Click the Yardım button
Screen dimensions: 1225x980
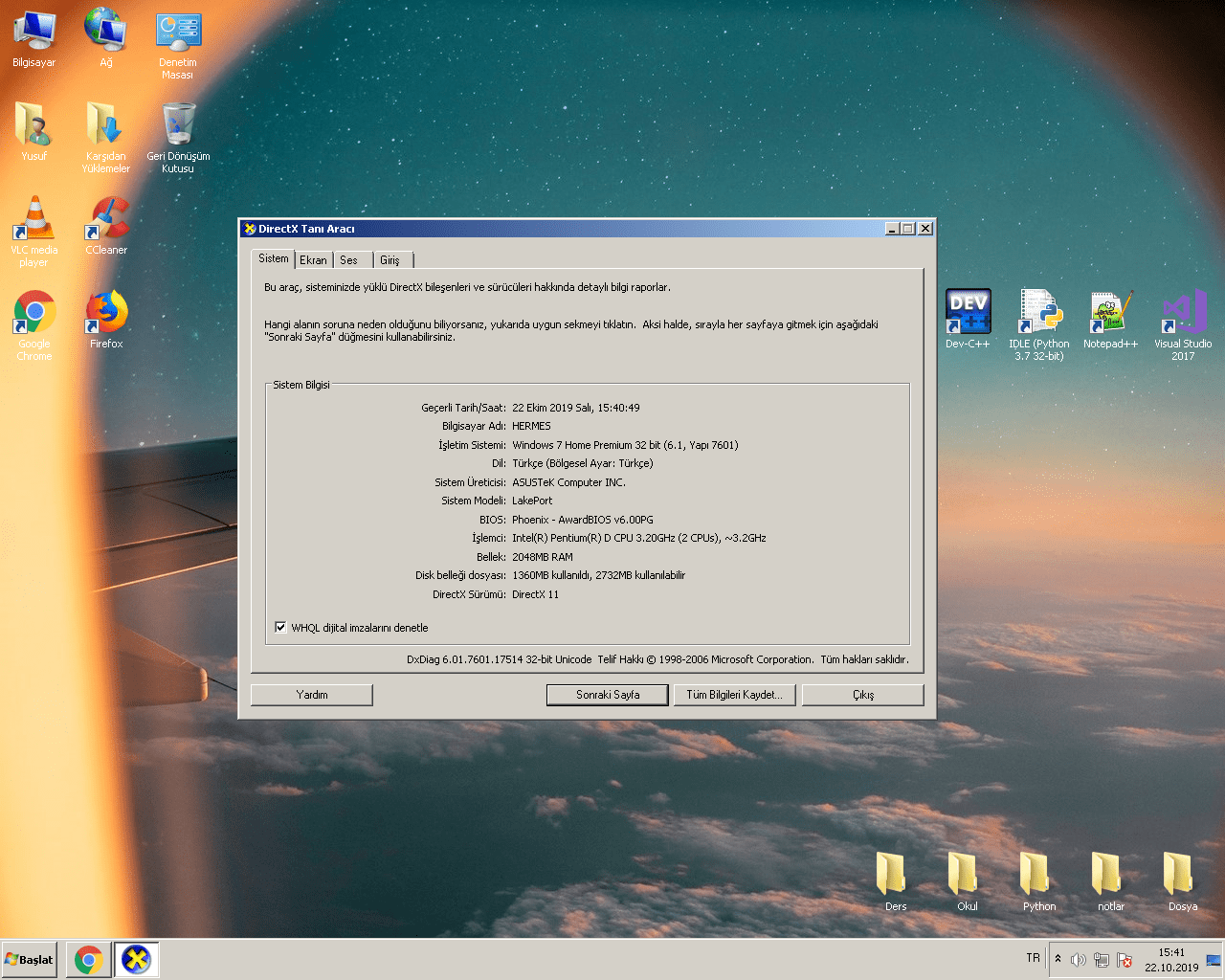(312, 695)
